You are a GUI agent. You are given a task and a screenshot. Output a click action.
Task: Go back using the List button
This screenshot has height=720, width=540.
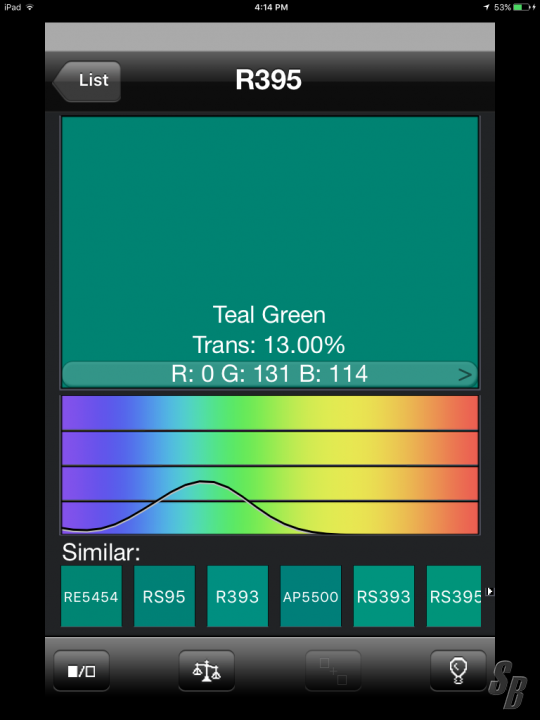pos(87,81)
